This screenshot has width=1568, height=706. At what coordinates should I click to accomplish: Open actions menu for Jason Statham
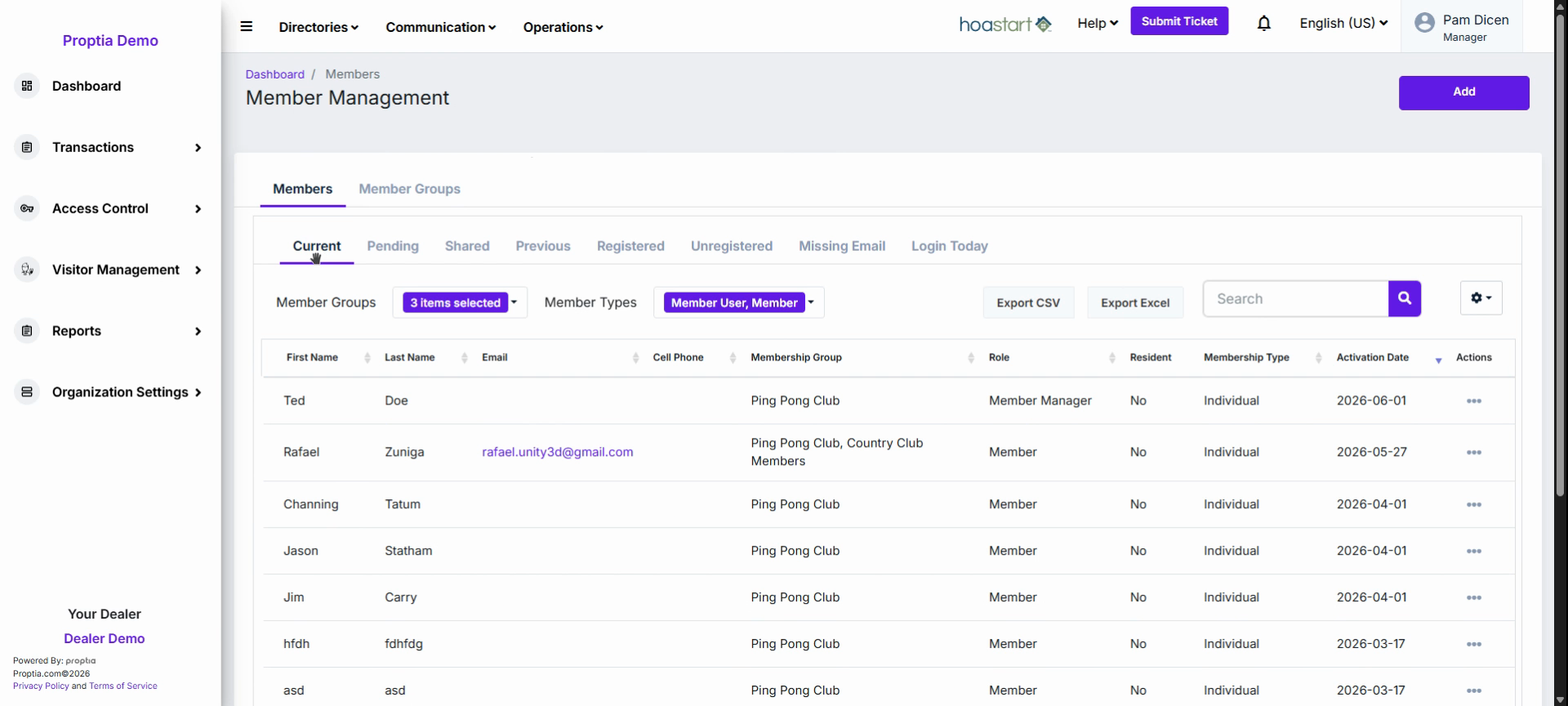pos(1473,552)
